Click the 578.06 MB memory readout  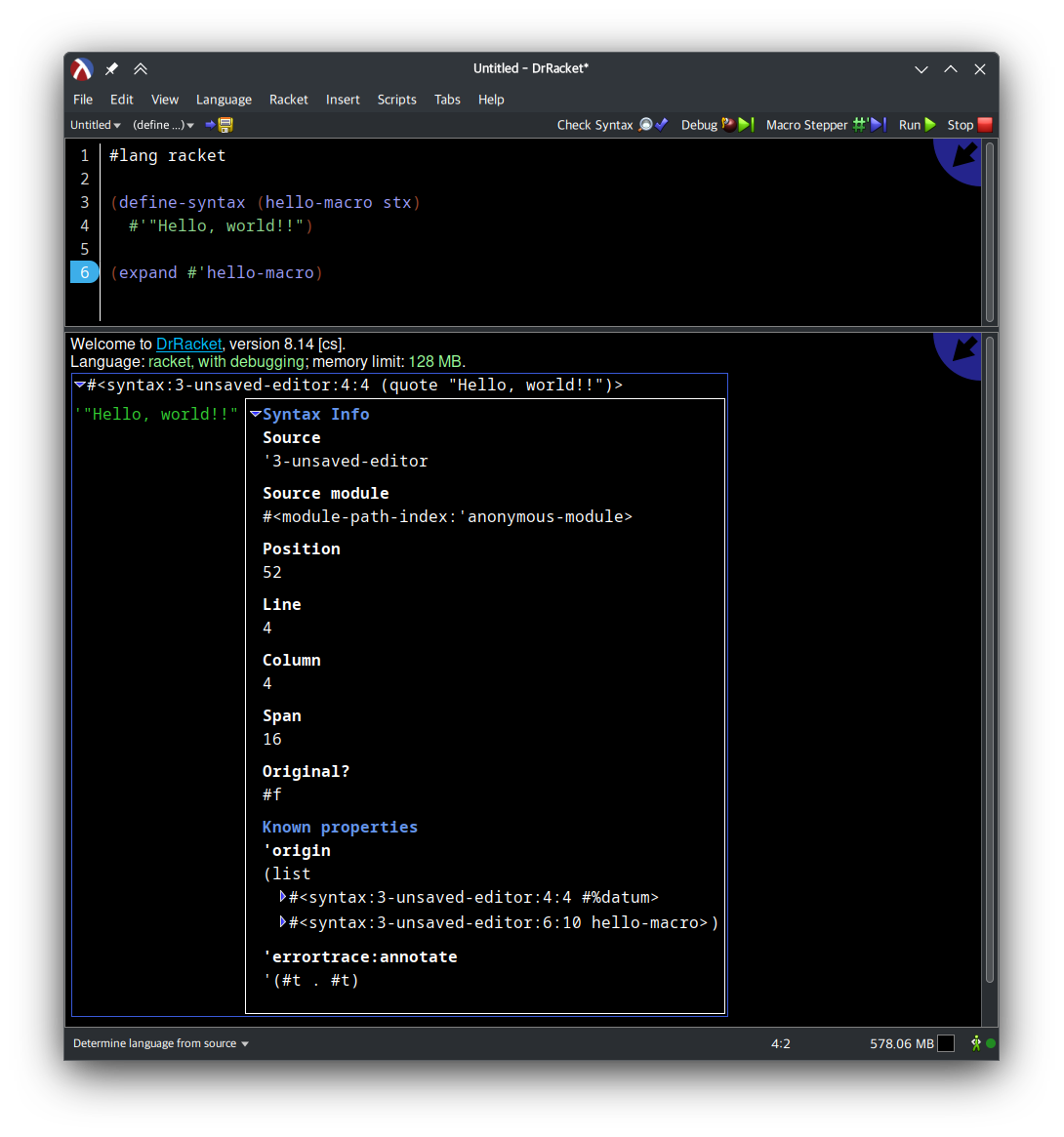tap(902, 1043)
